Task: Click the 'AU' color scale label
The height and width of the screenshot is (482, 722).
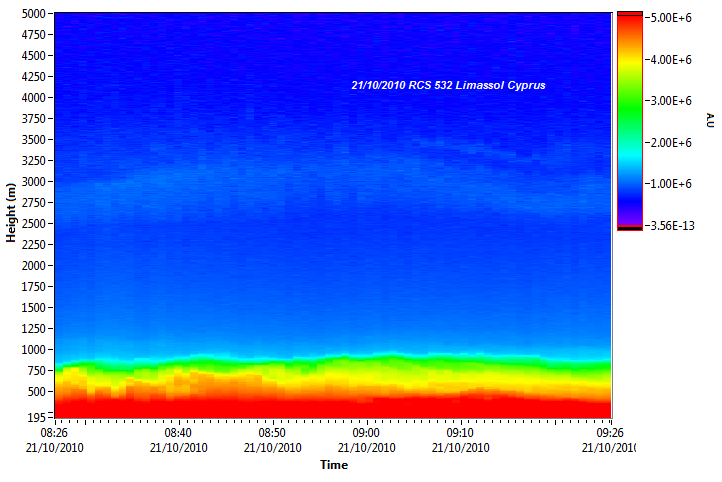Action: click(x=709, y=120)
